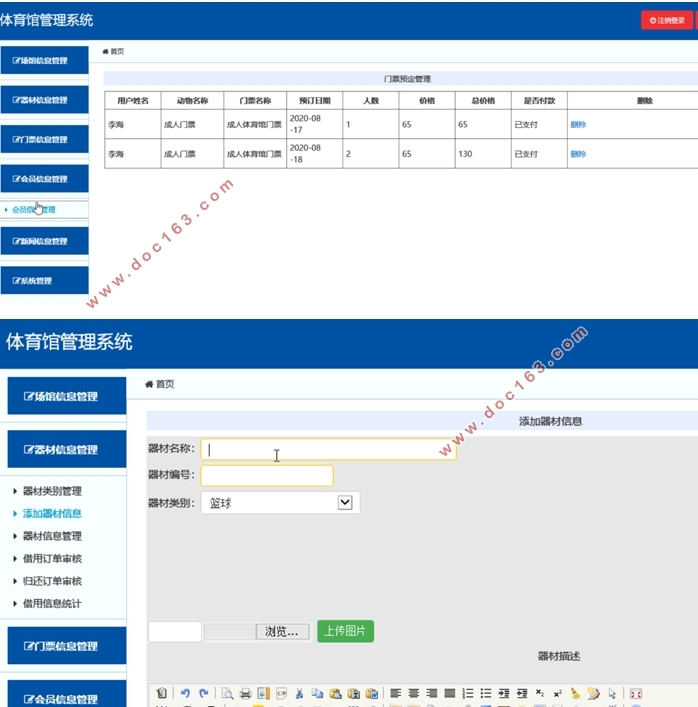Delete the booking dated 2020-08-18

click(x=578, y=154)
